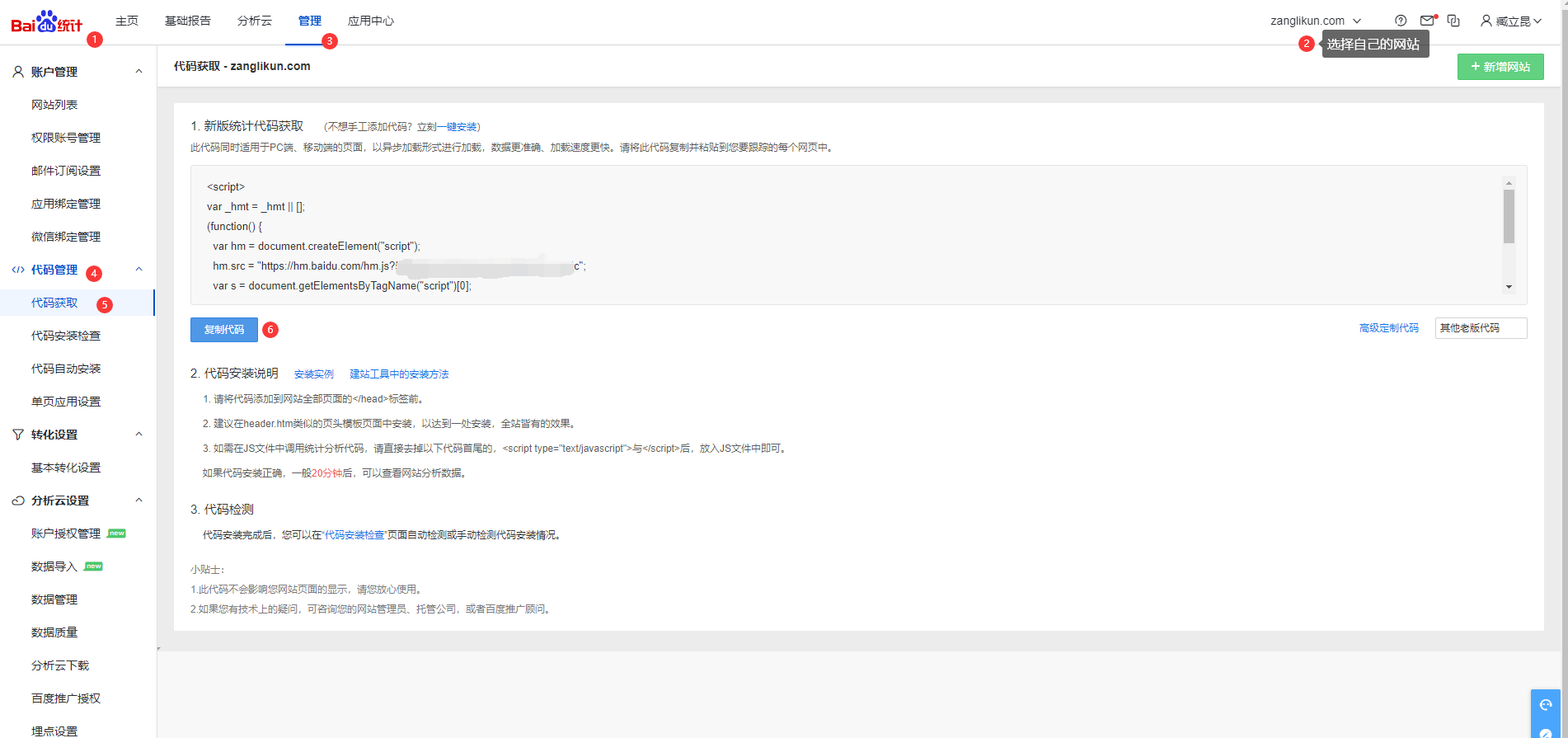The height and width of the screenshot is (738, 1568).
Task: Click the code box scrollbar thumb
Action: click(x=1509, y=217)
